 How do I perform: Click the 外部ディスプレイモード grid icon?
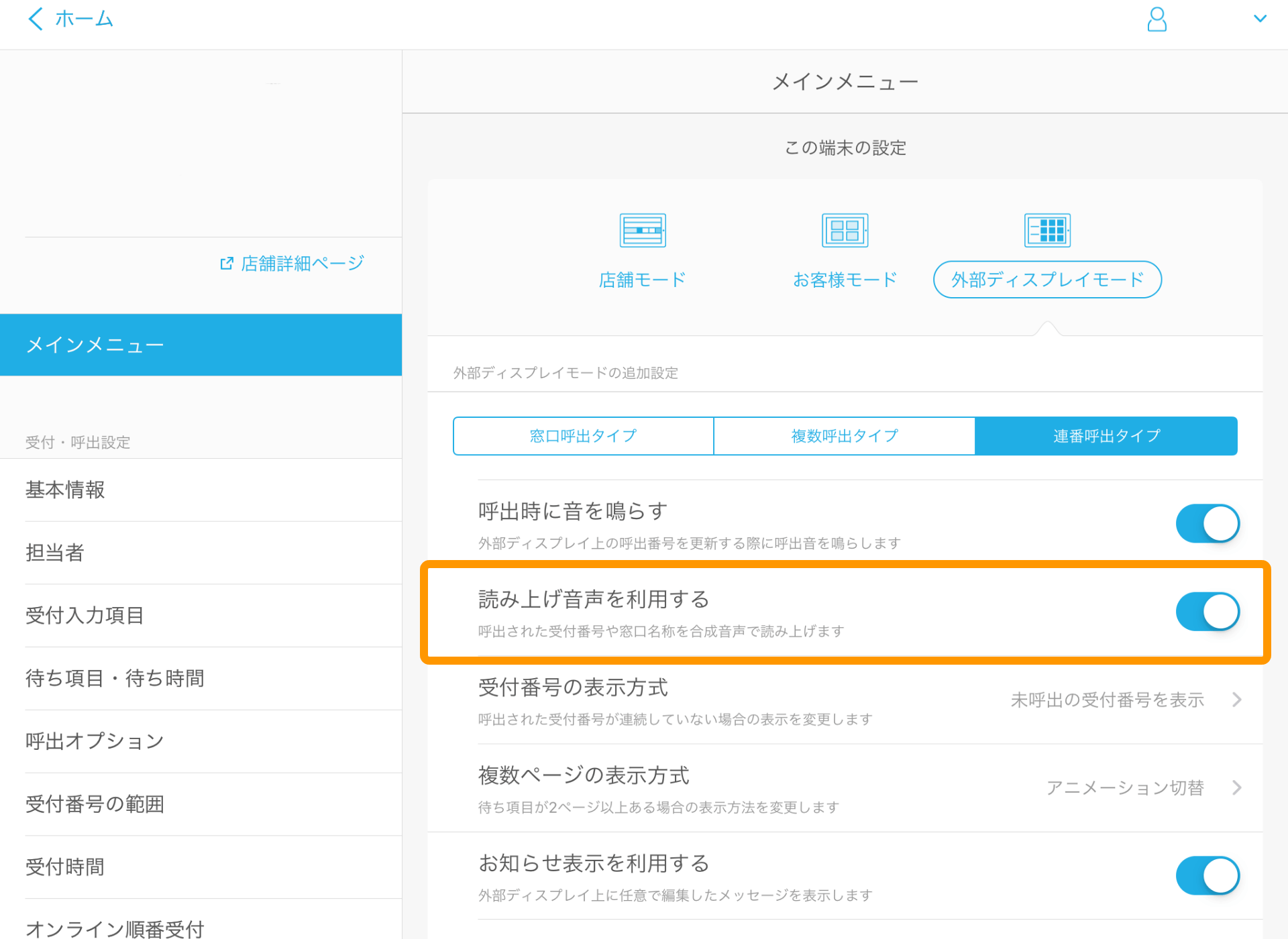(1047, 230)
